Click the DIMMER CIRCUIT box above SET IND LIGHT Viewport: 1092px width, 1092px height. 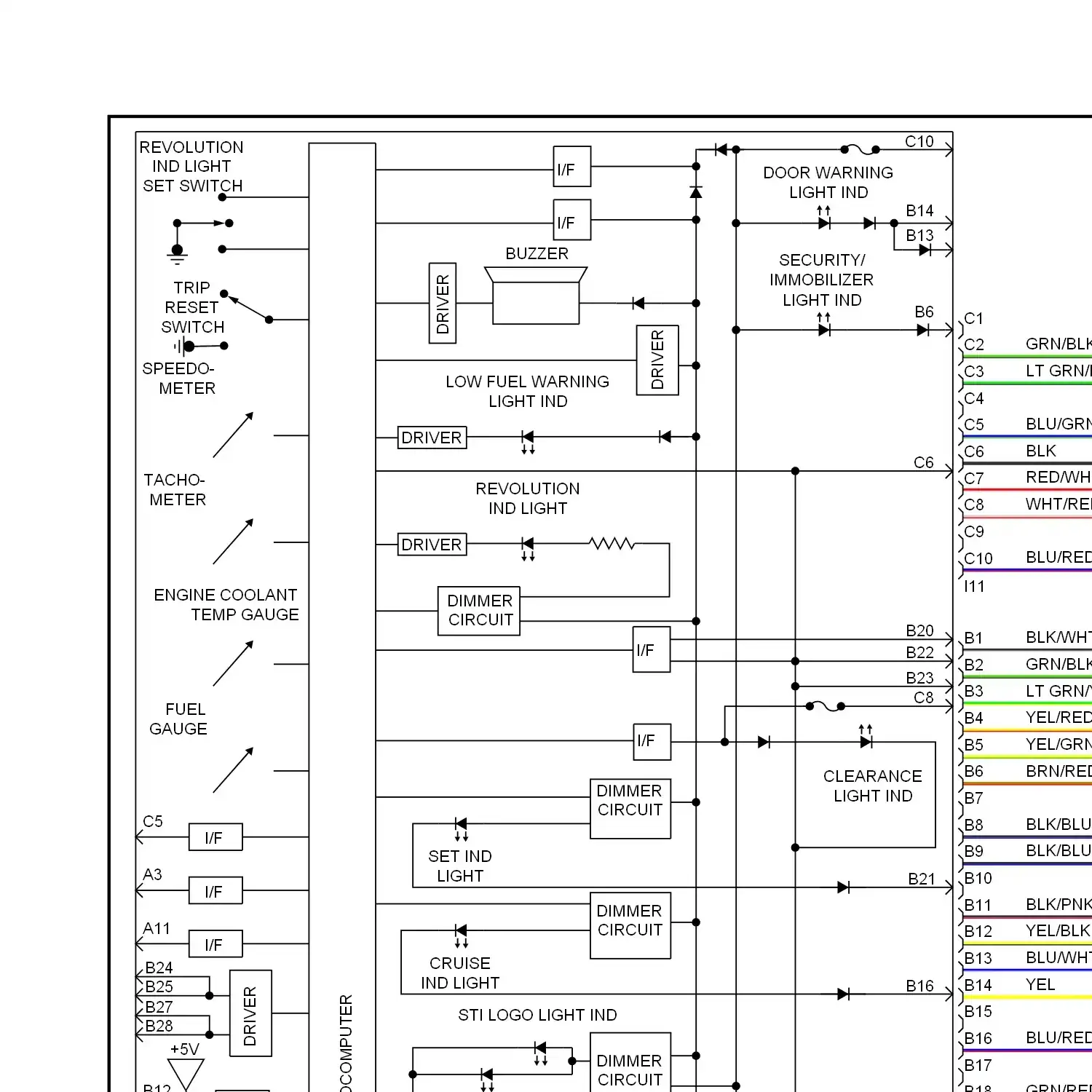(630, 808)
